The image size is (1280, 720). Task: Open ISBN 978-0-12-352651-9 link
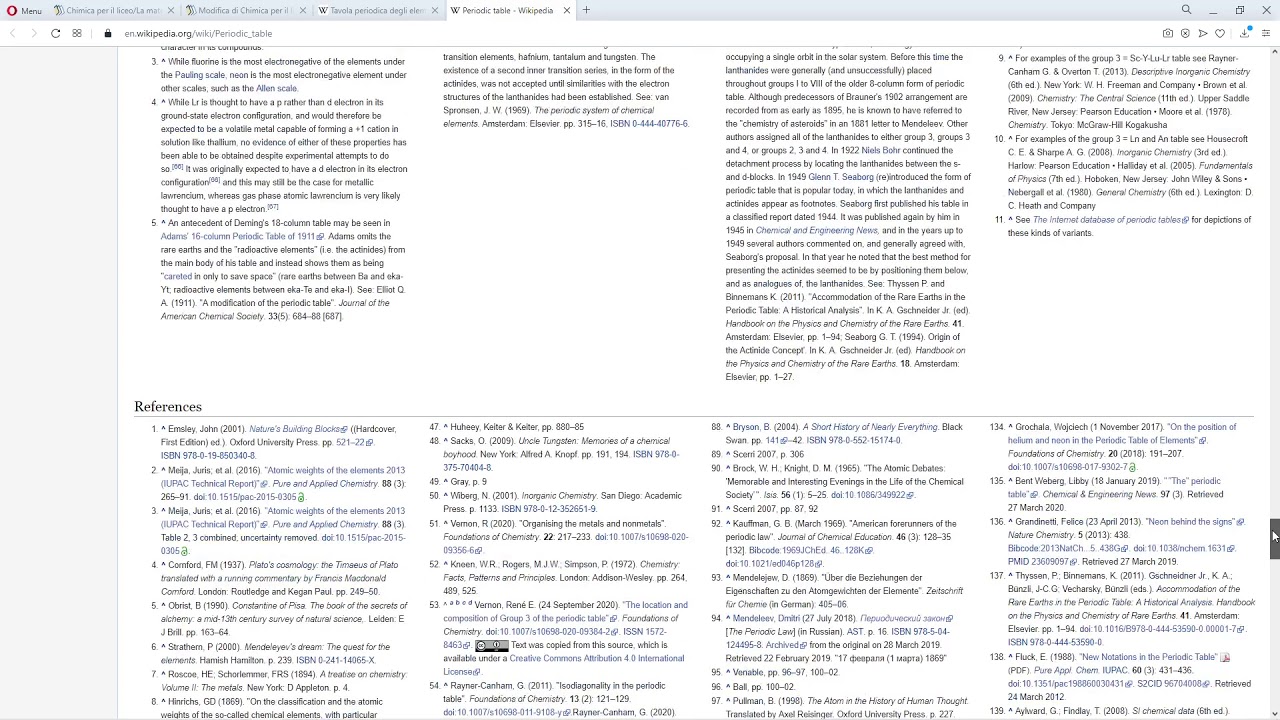(x=548, y=509)
